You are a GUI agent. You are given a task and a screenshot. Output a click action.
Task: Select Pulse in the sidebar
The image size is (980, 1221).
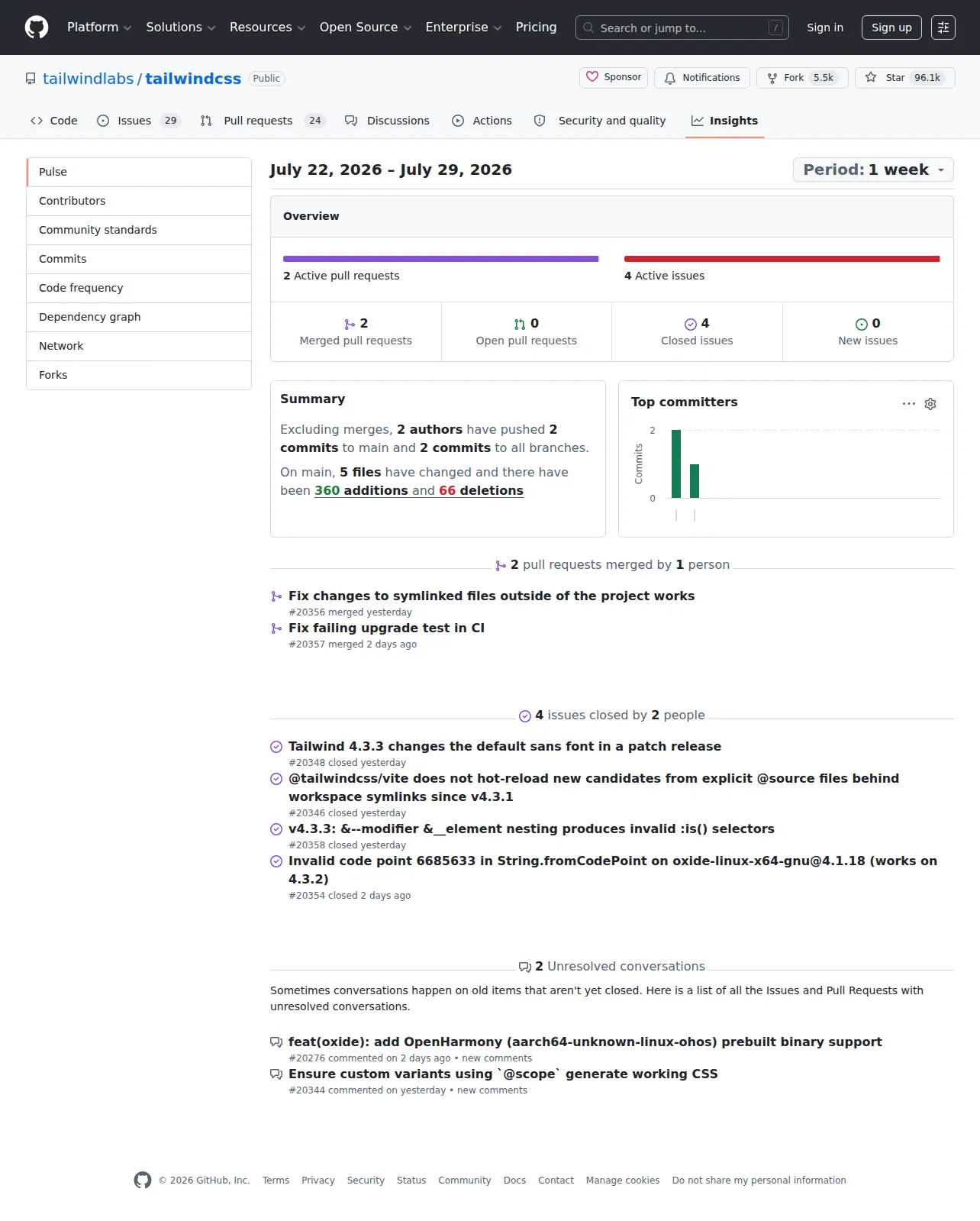[139, 172]
